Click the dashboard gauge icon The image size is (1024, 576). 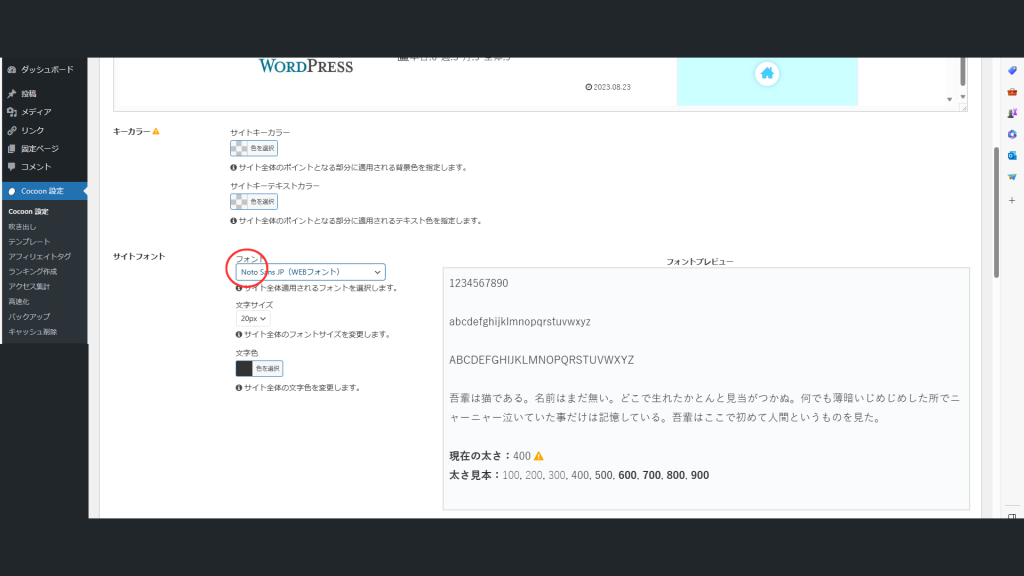click(x=12, y=69)
